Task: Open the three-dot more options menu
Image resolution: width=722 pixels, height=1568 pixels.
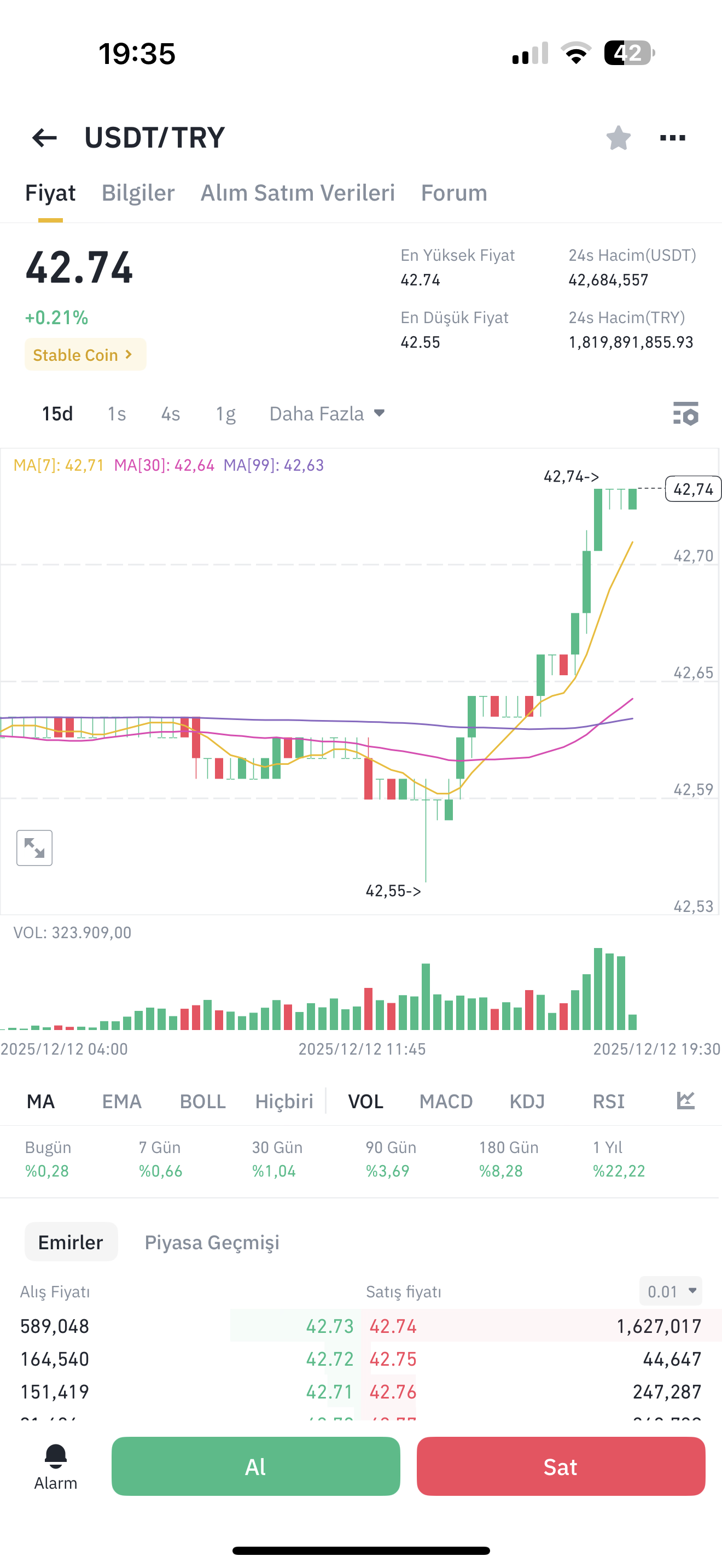Action: [x=673, y=138]
